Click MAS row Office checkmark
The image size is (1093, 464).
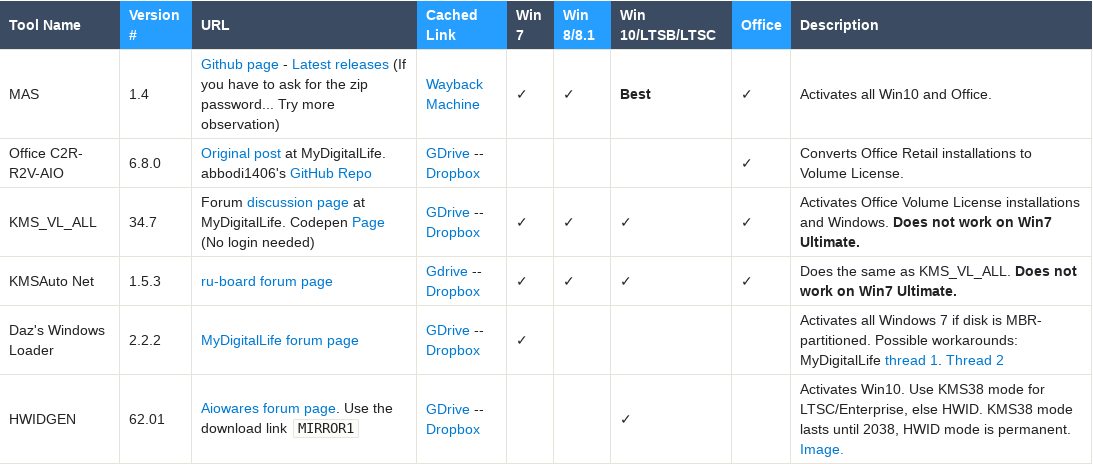point(747,94)
